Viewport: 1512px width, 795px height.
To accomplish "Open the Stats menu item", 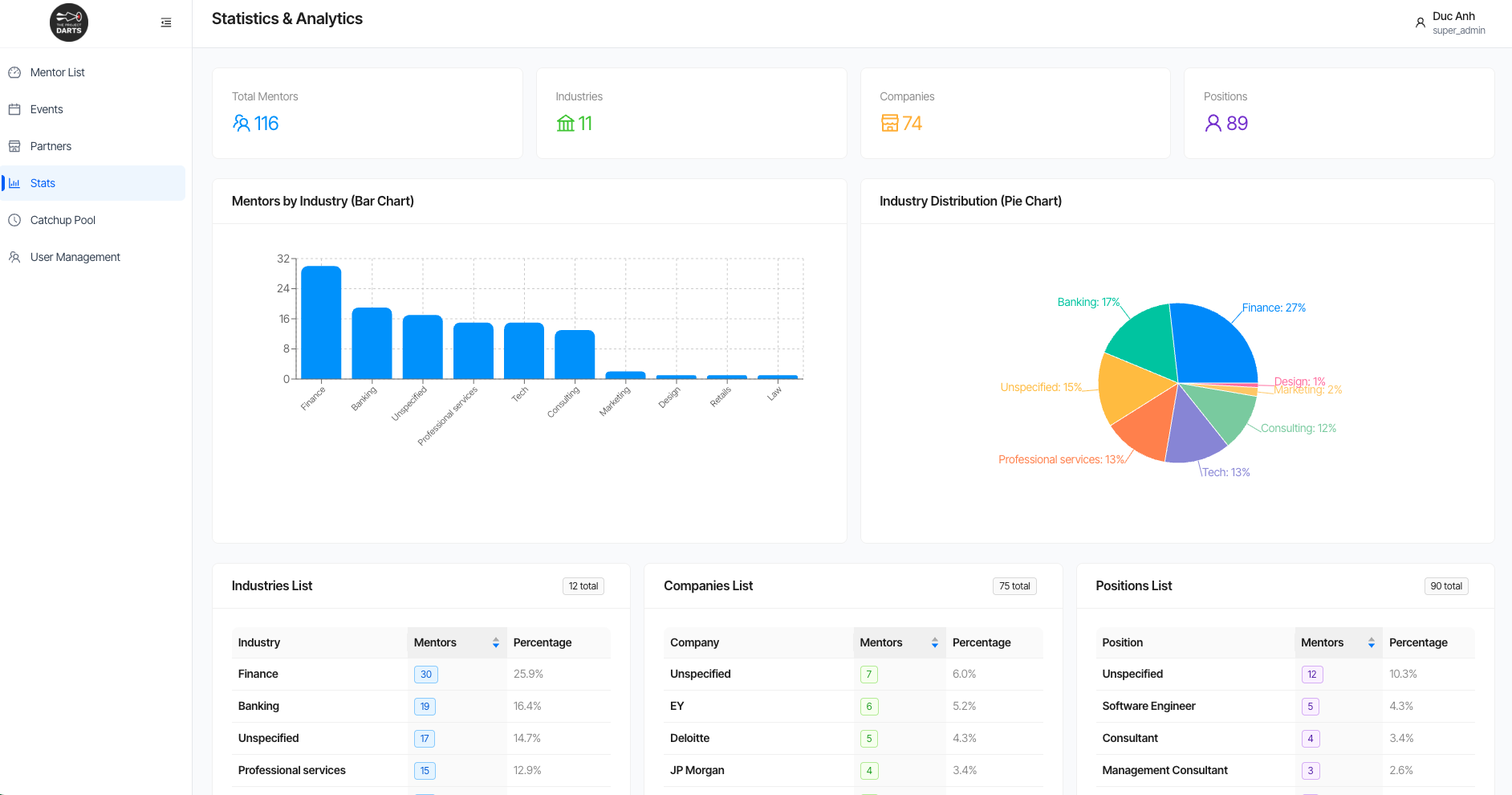I will (43, 183).
